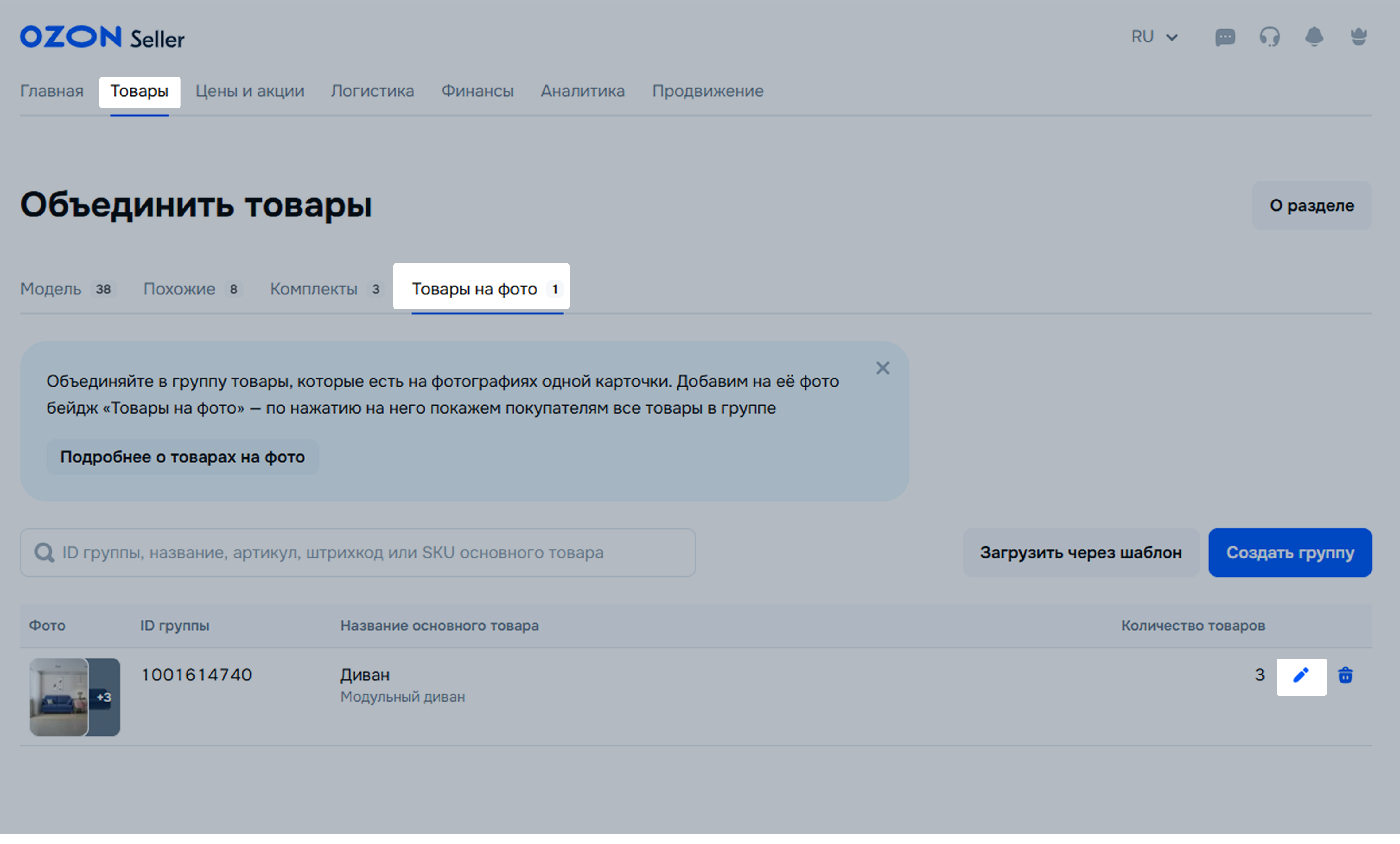Click the OZON Seller logo

pyautogui.click(x=102, y=37)
